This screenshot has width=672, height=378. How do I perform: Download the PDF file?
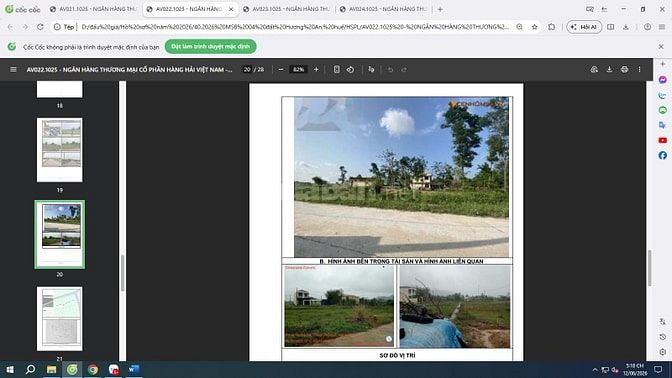(609, 69)
